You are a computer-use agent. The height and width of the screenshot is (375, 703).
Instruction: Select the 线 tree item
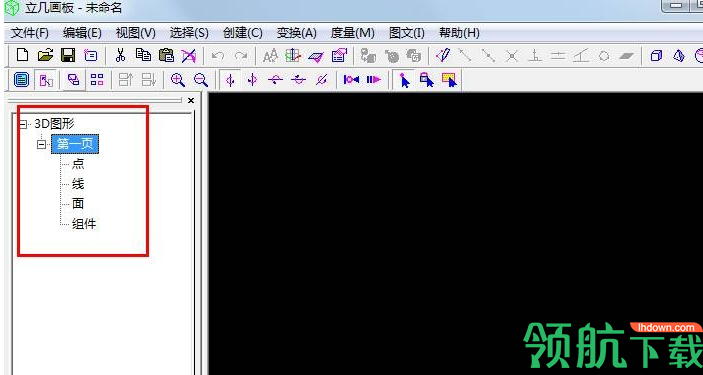click(78, 183)
